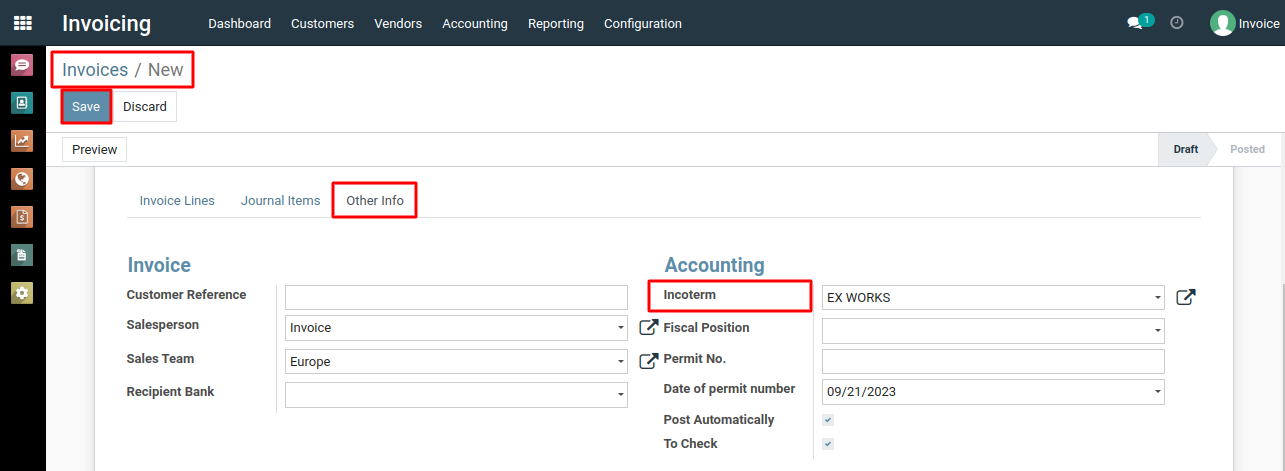Open the activities clock icon
1285x471 pixels.
pos(1177,23)
